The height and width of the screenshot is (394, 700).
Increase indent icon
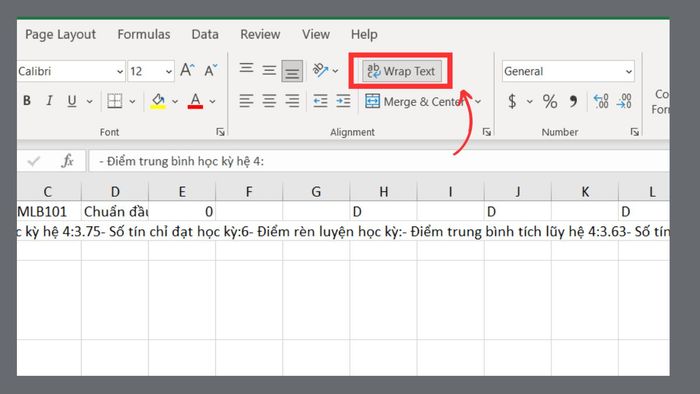tap(343, 101)
